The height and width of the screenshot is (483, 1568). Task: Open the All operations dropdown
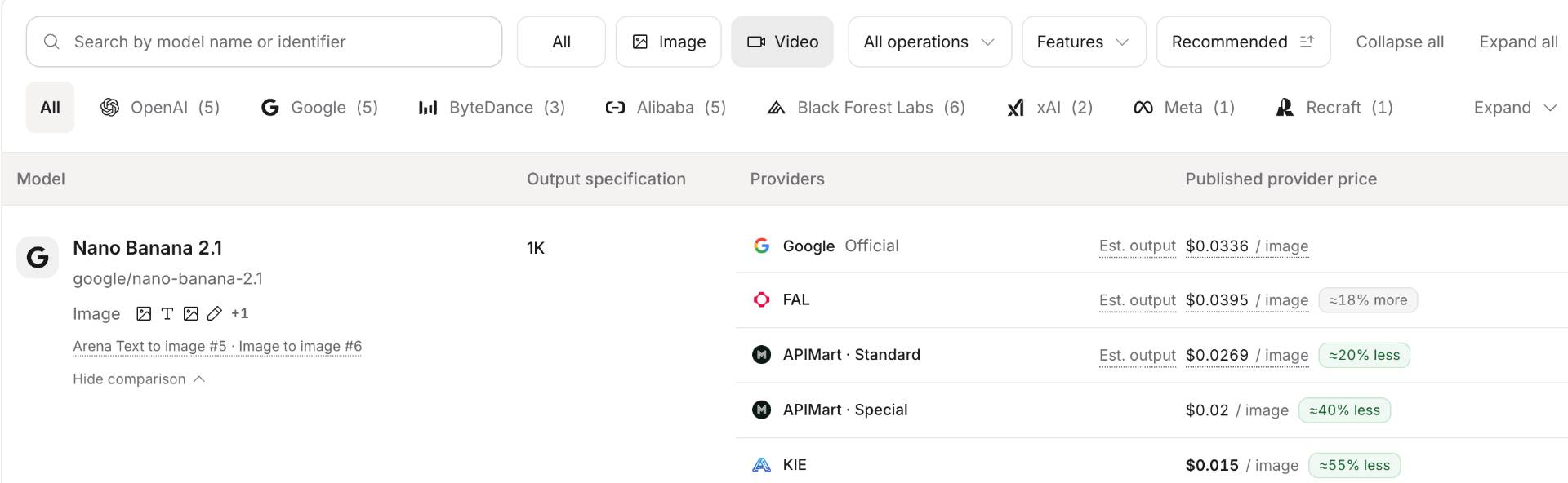tap(930, 42)
